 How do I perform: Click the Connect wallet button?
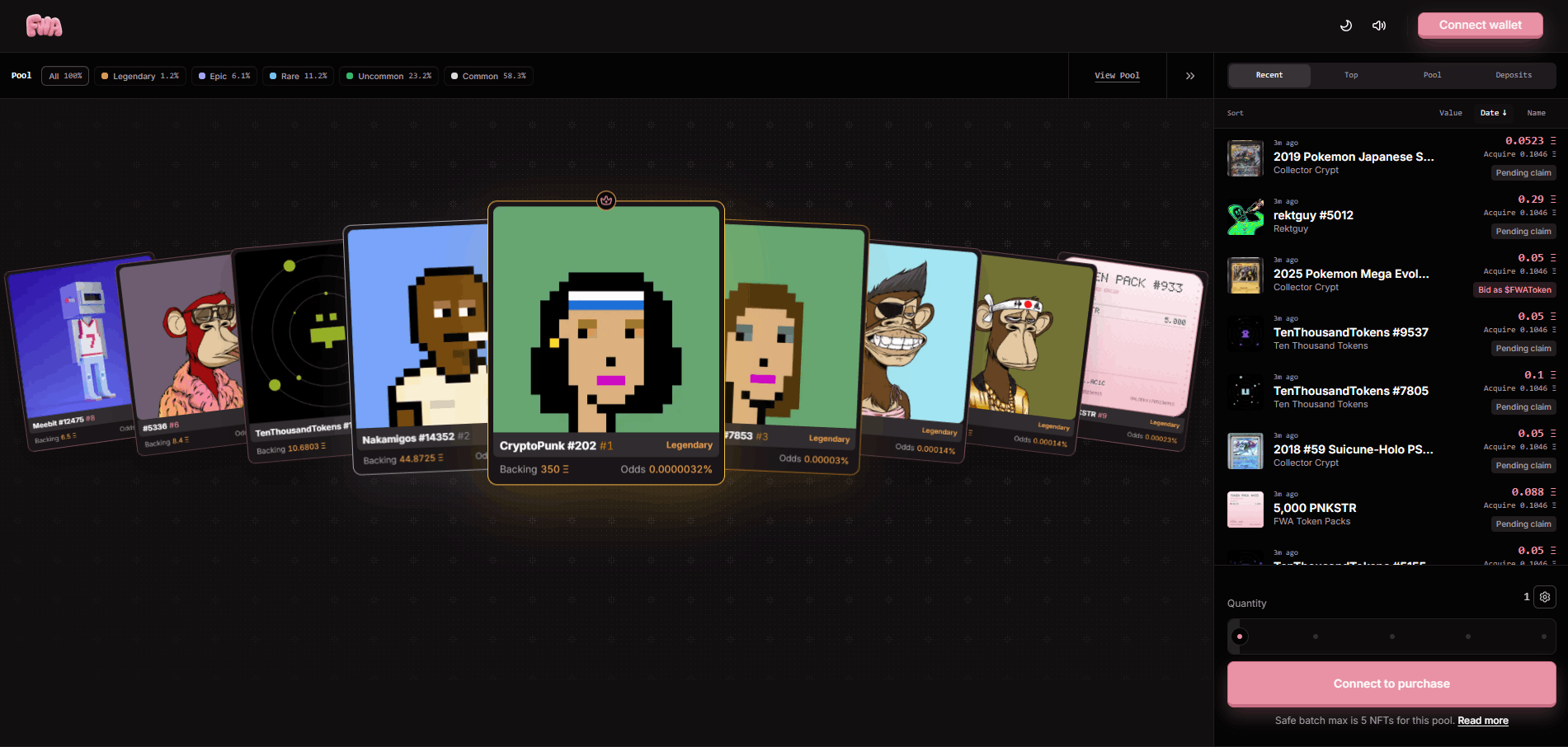click(x=1481, y=25)
